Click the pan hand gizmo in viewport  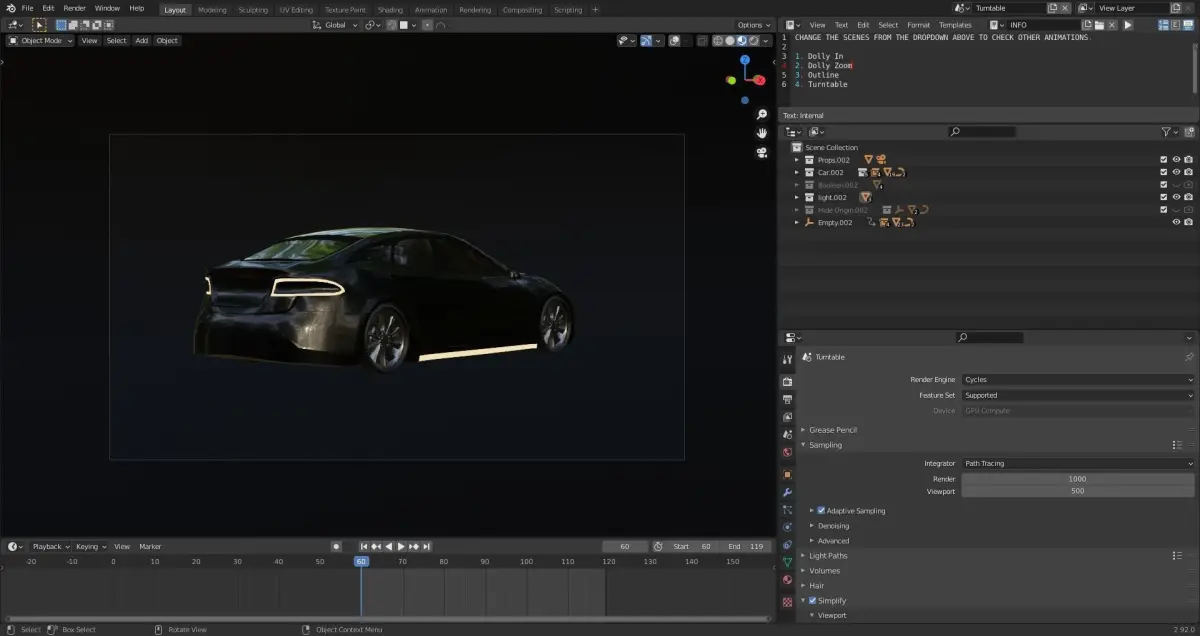pos(762,133)
